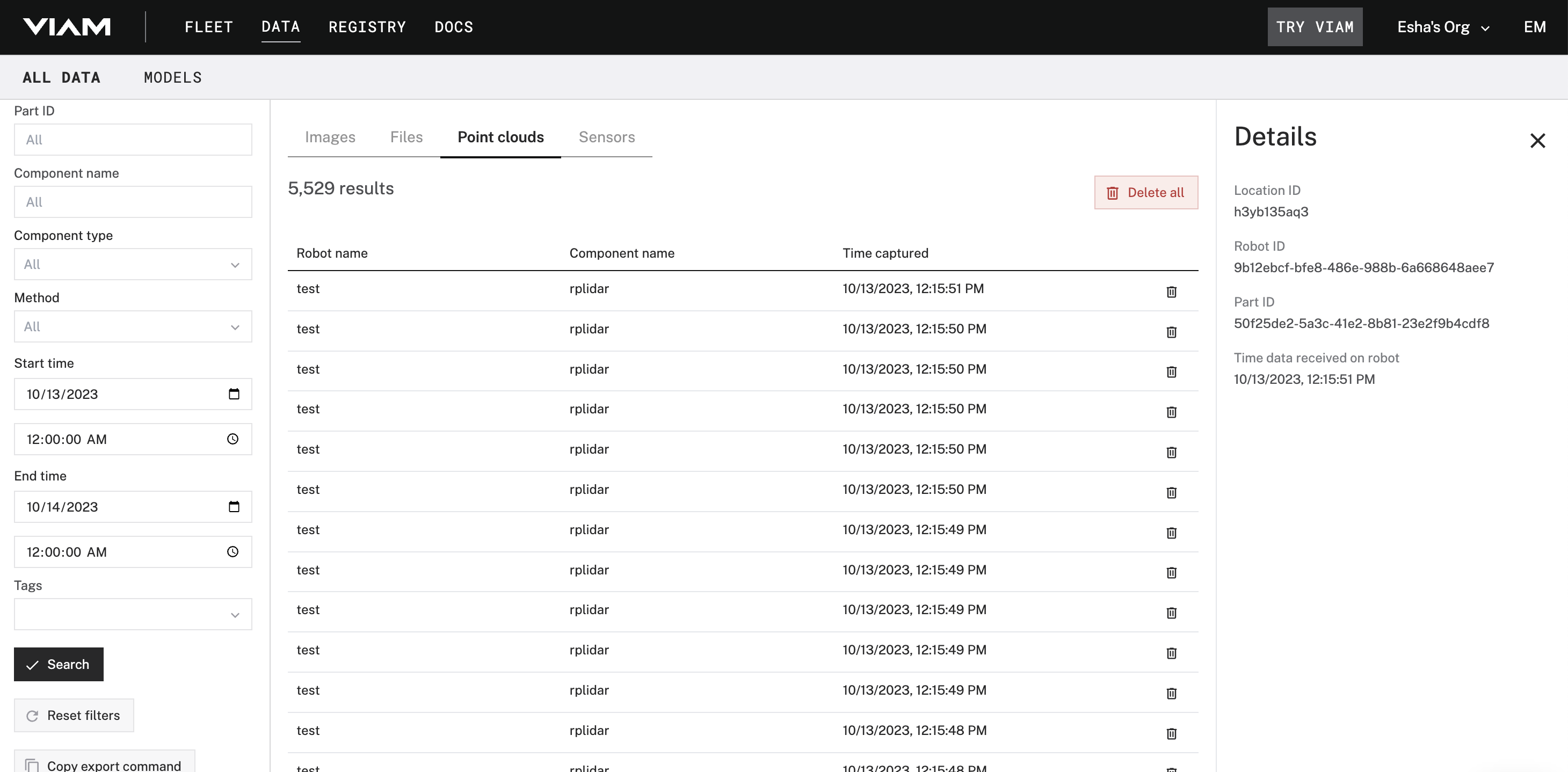1568x772 pixels.
Task: Open the Start time calendar picker icon
Action: point(234,394)
